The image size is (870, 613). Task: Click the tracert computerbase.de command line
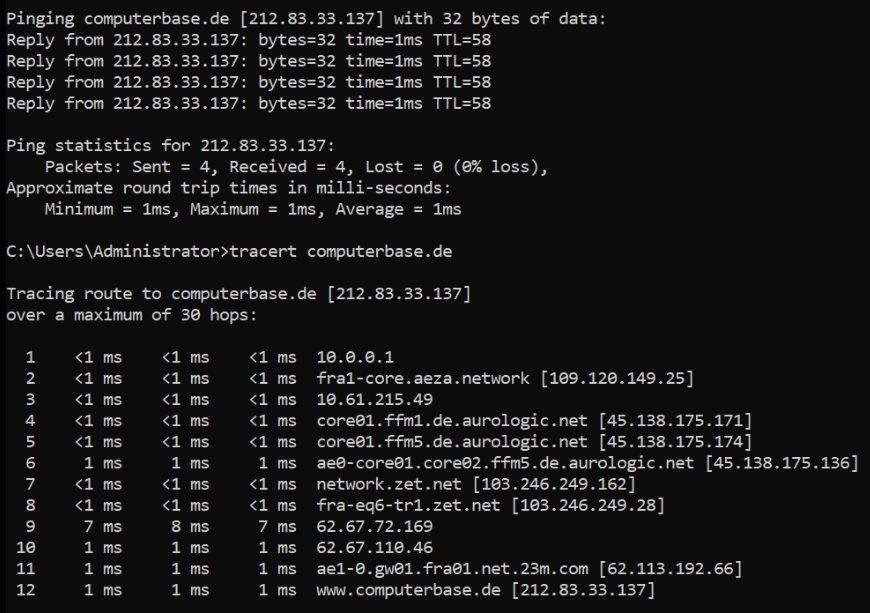229,251
